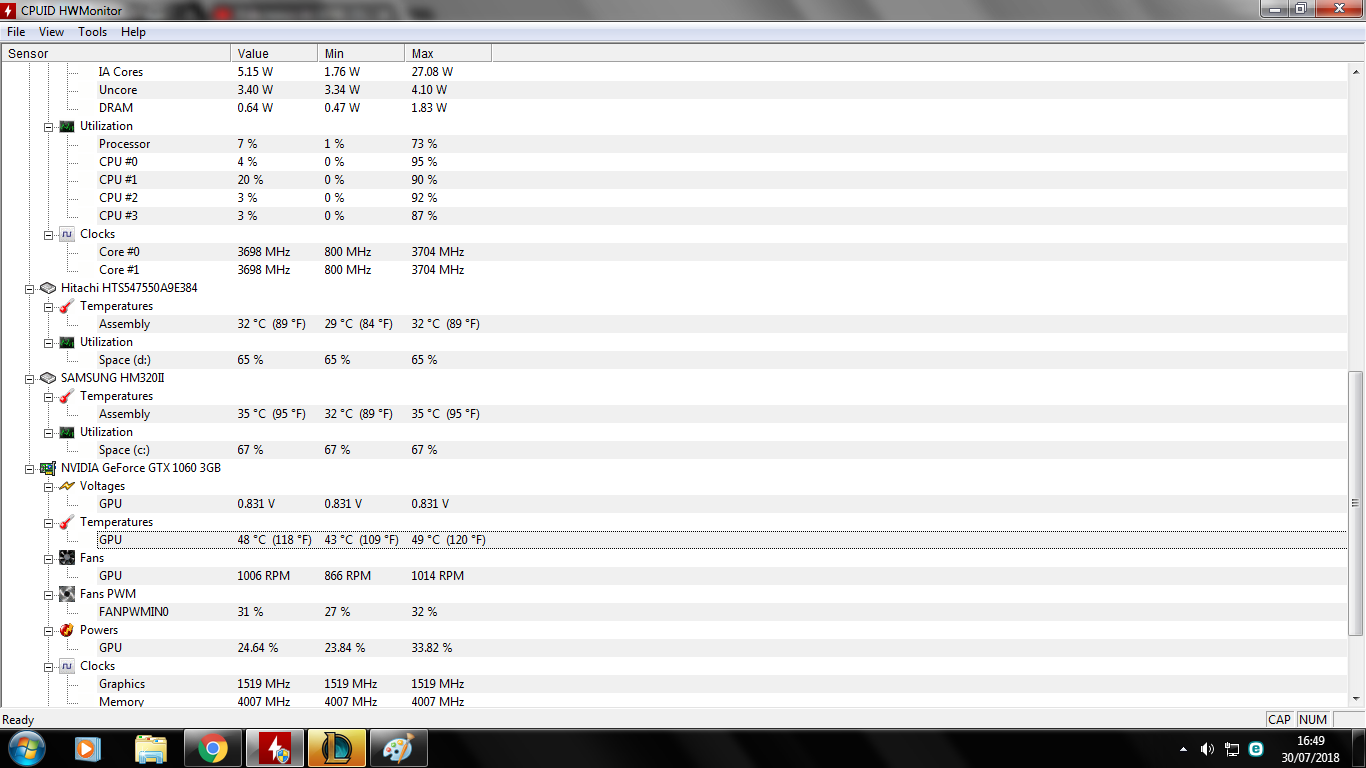Click the Value column header
This screenshot has height=768, width=1366.
[274, 53]
